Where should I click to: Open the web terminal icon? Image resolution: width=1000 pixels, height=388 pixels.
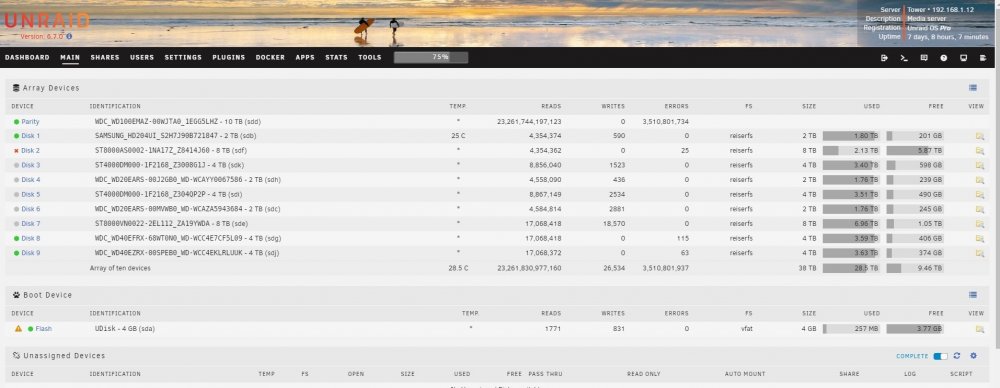(x=904, y=57)
